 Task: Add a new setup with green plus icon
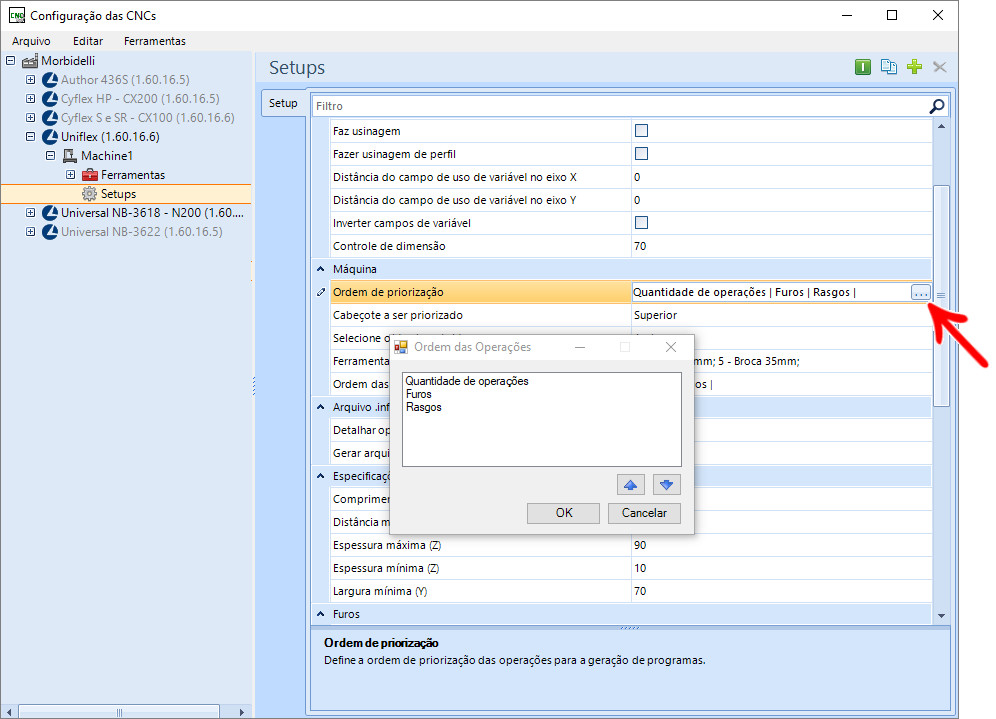point(914,67)
